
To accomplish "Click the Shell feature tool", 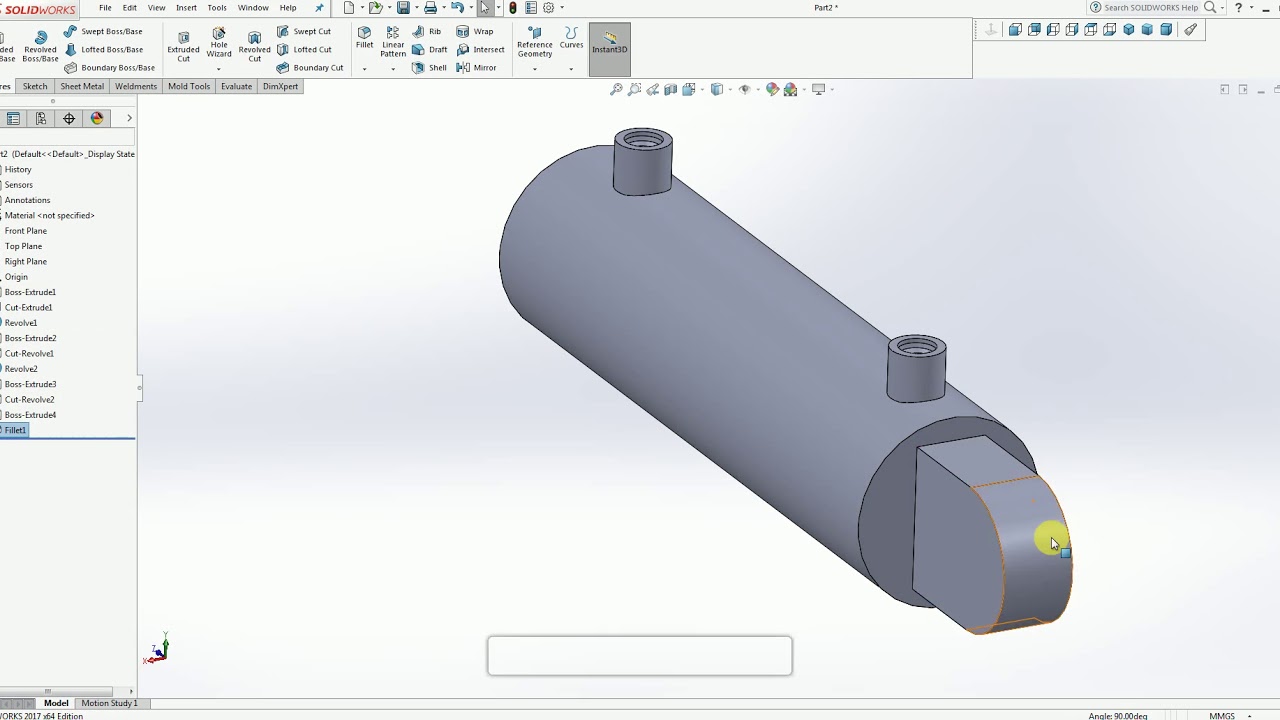I will pos(430,67).
